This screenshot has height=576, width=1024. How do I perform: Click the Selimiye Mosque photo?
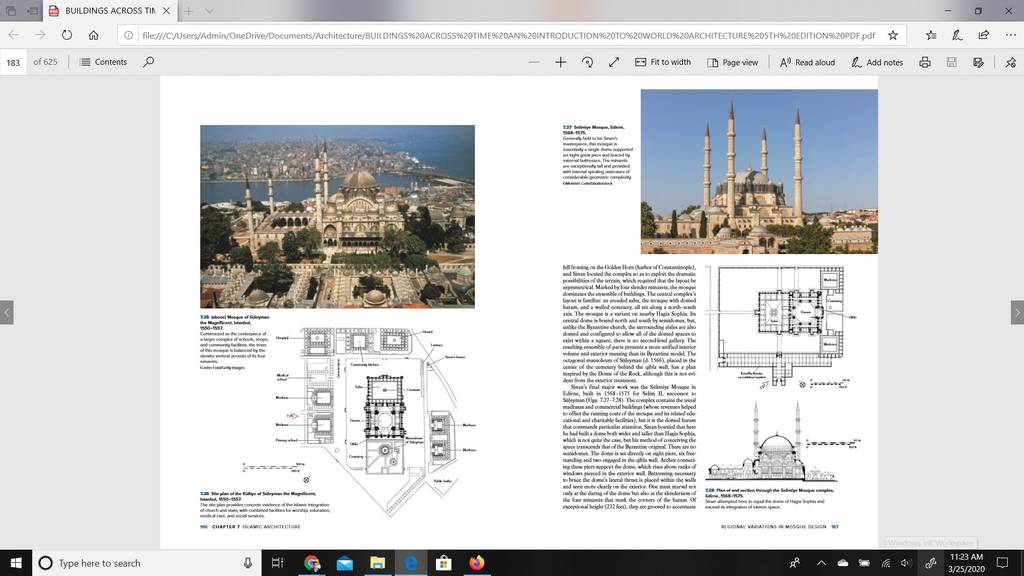(x=759, y=172)
